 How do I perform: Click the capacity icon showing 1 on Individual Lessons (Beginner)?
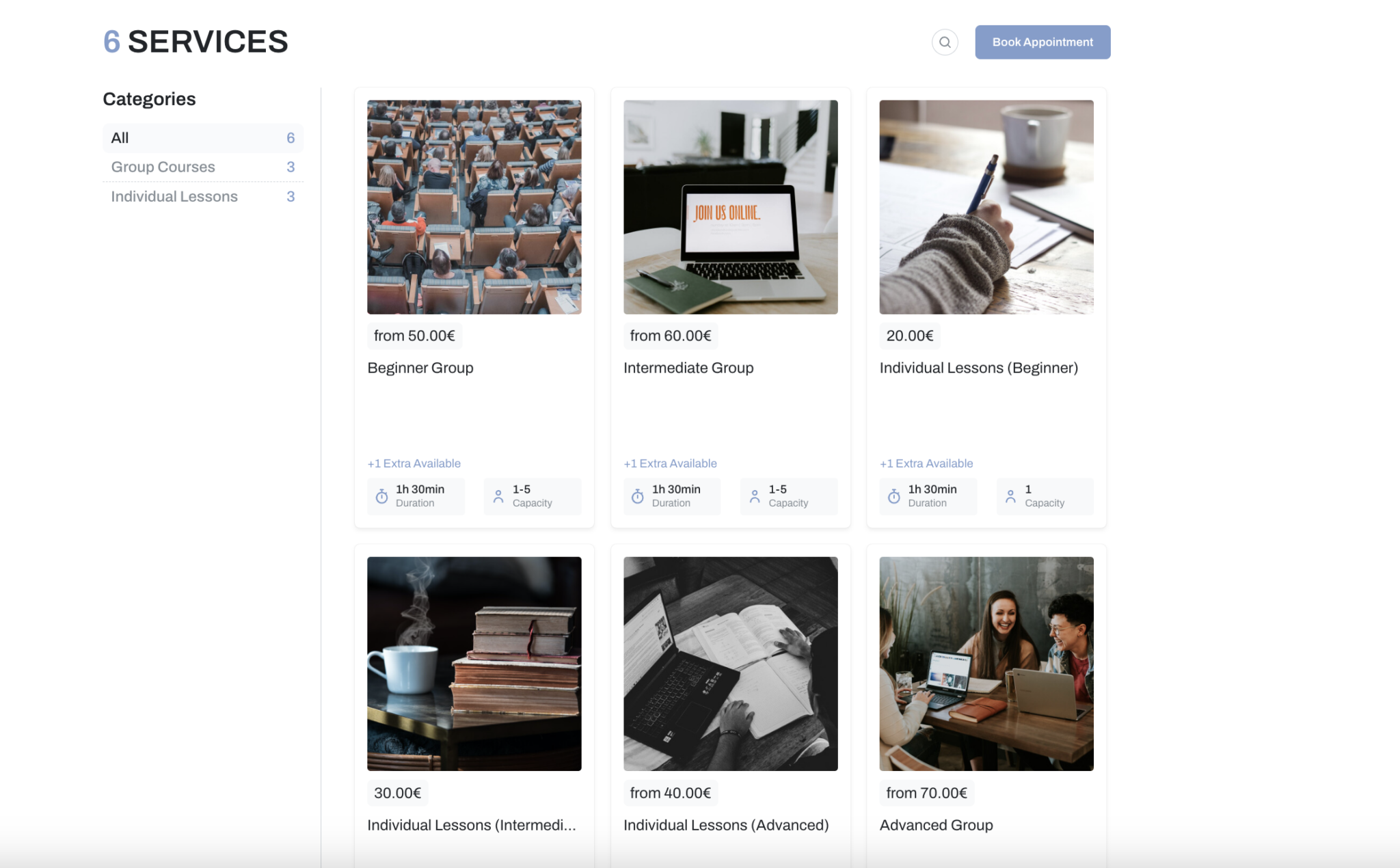click(1011, 496)
